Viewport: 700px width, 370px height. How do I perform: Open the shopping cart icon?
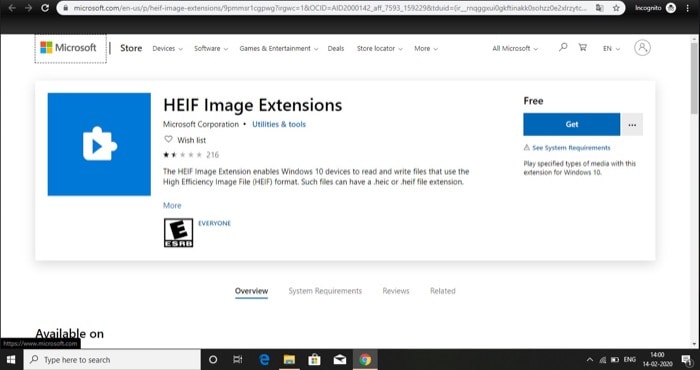coord(583,47)
